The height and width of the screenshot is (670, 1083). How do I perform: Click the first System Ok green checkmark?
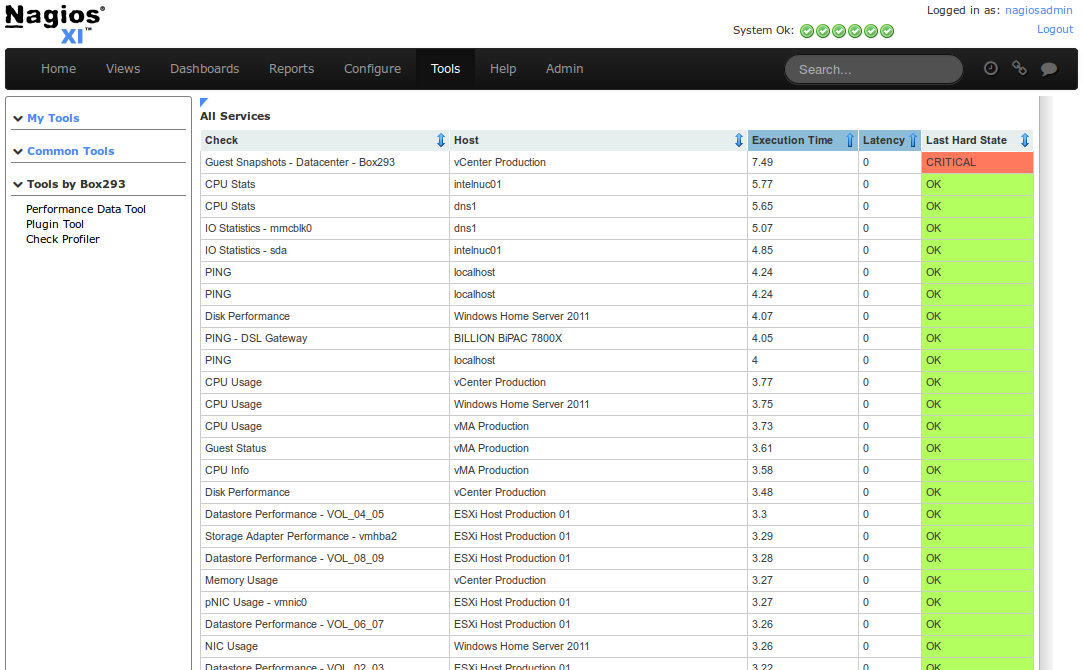click(x=807, y=31)
